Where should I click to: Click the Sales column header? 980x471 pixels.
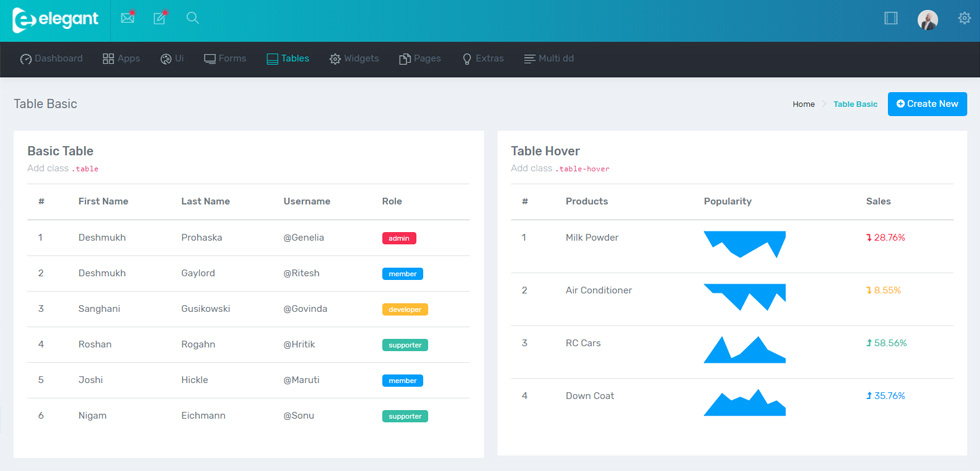879,201
